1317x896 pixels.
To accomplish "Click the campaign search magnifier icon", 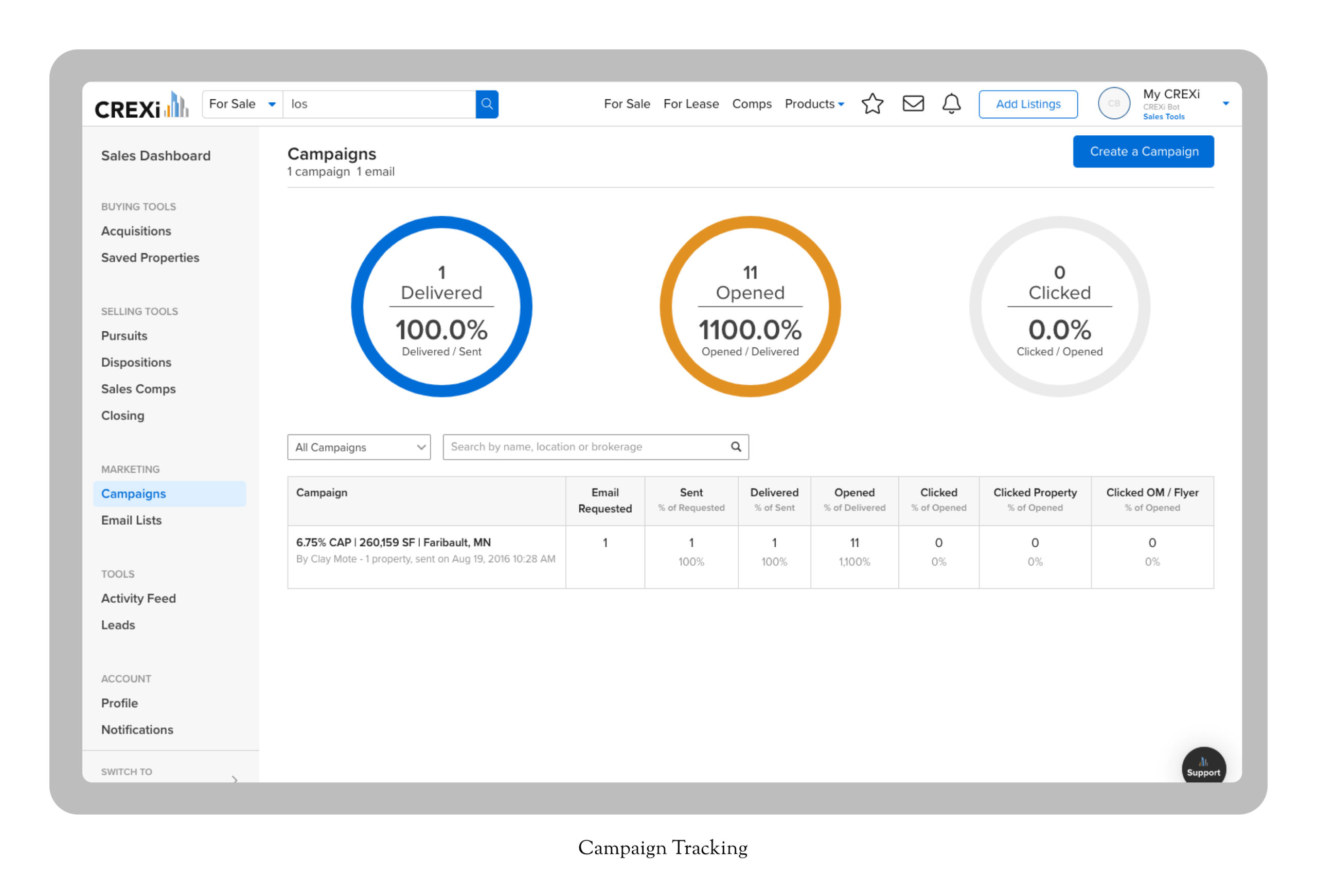I will click(736, 446).
